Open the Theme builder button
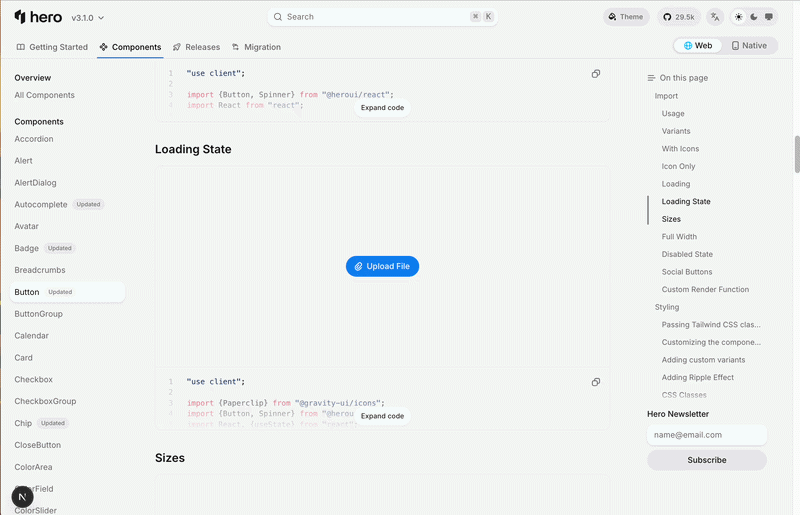 626,17
